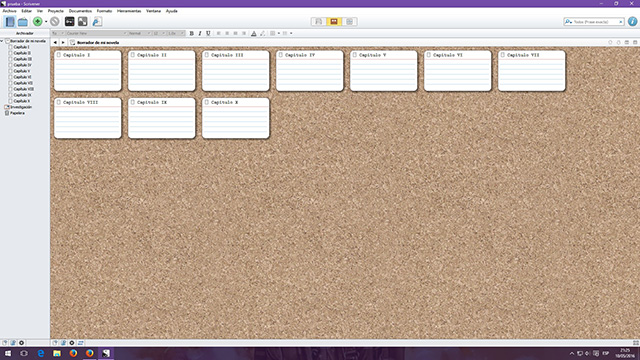The height and width of the screenshot is (360, 640).
Task: Enter full screen composition mode icon
Action: point(69,22)
